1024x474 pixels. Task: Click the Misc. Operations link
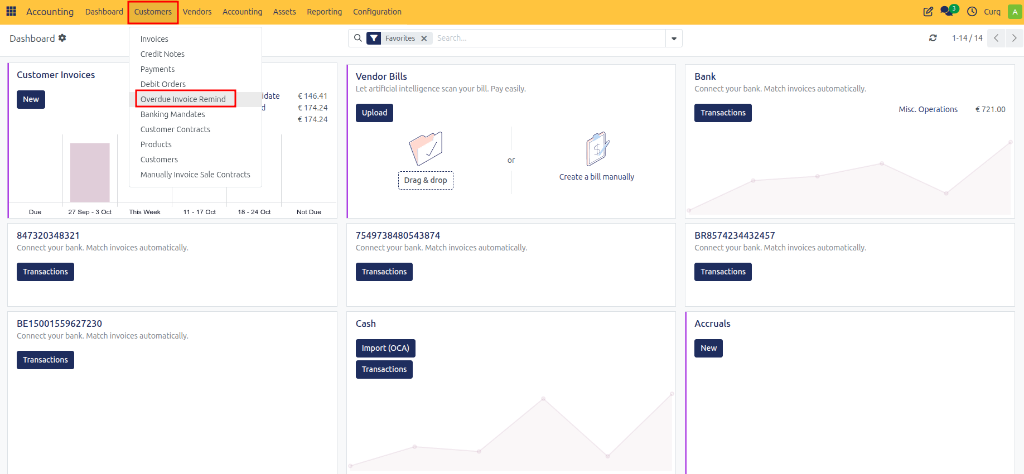pyautogui.click(x=928, y=109)
